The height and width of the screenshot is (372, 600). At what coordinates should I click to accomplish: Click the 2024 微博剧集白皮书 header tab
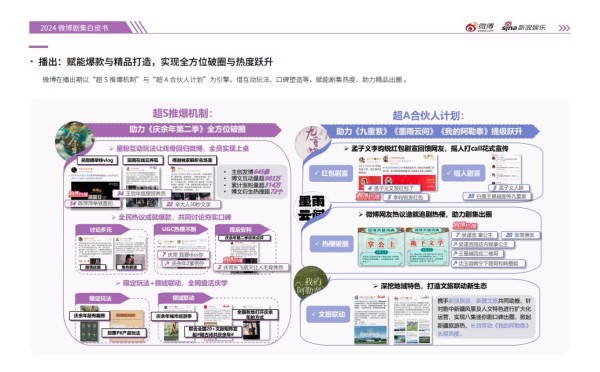click(78, 28)
